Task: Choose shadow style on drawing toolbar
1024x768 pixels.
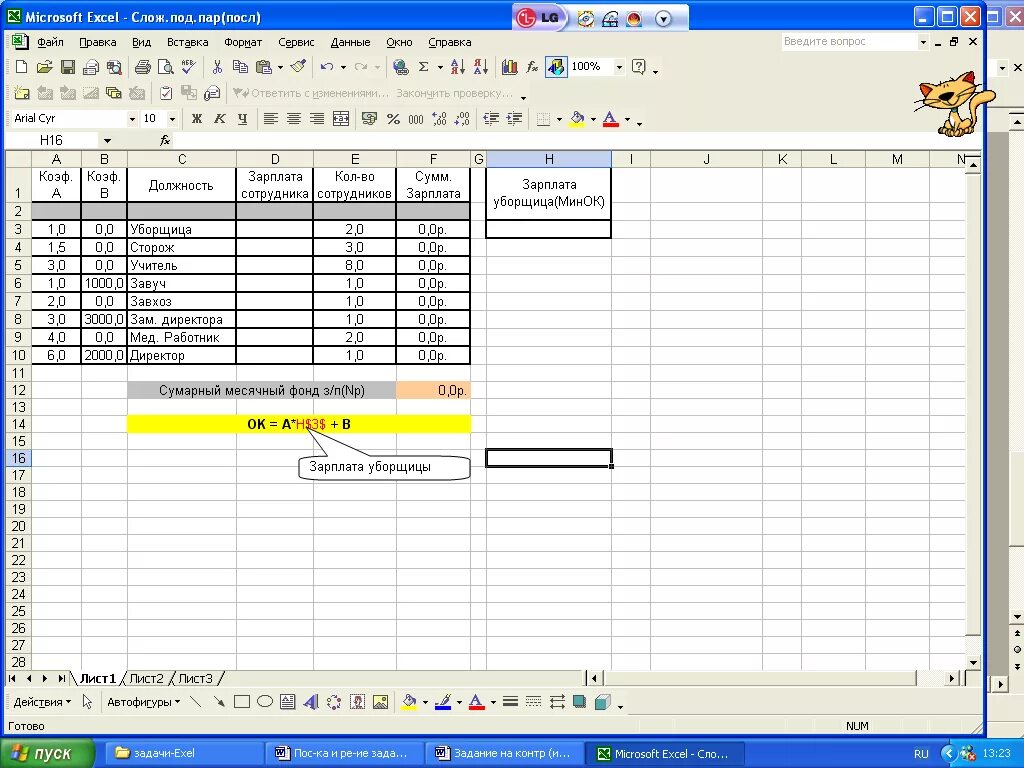Action: [579, 702]
